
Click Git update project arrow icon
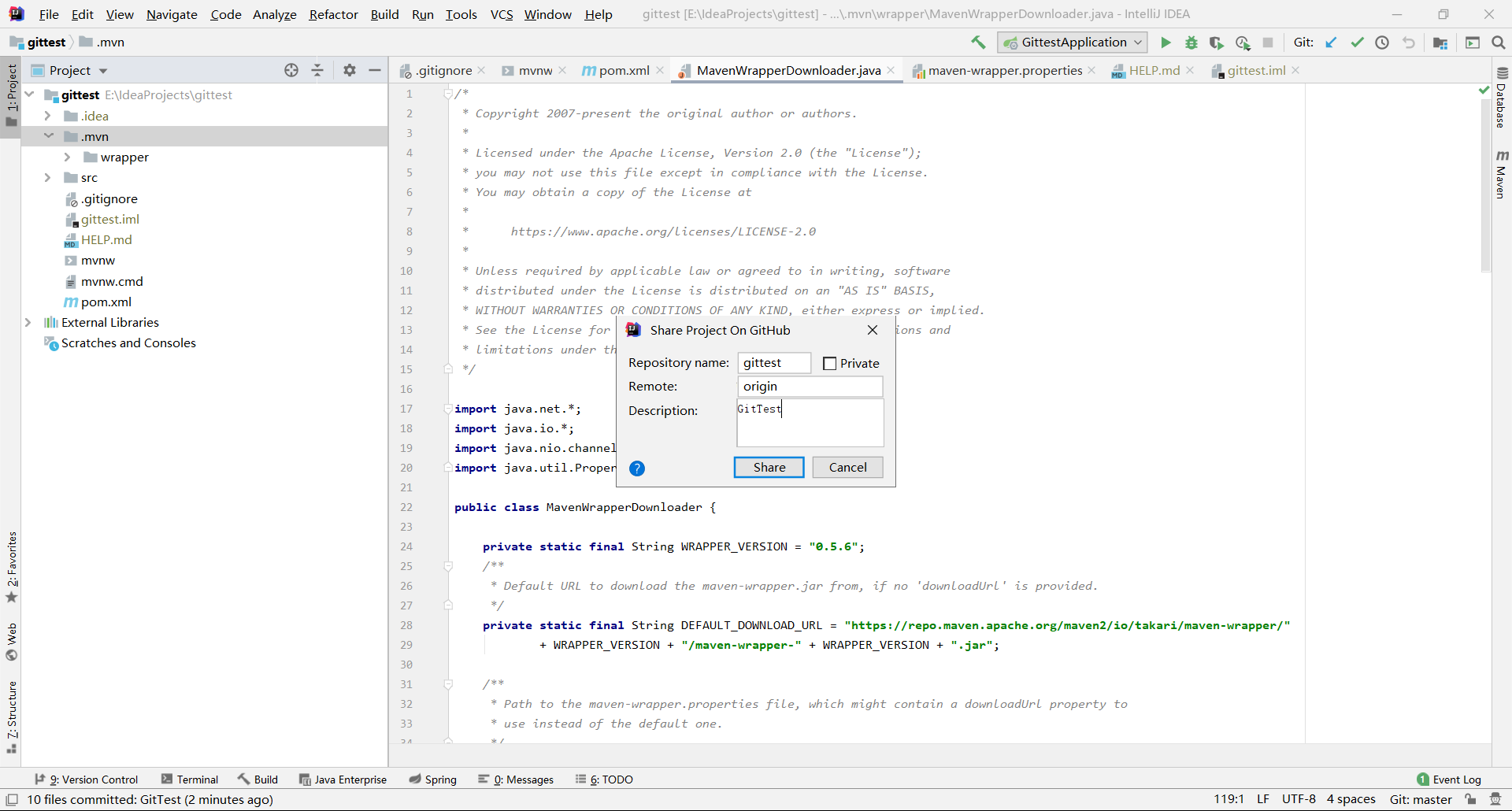(1331, 43)
